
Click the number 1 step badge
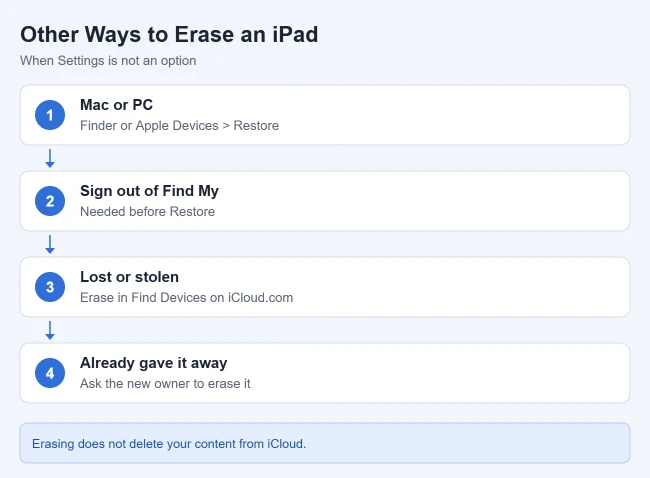coord(50,115)
